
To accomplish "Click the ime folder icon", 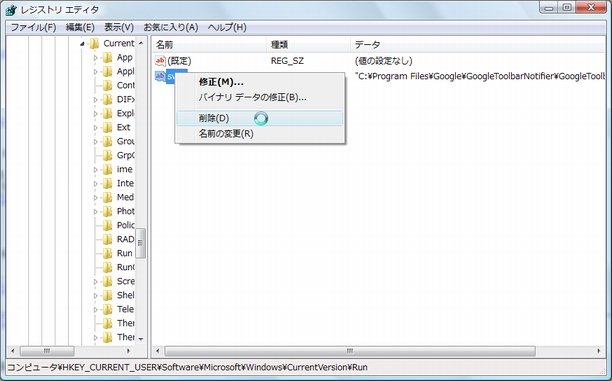I will click(107, 169).
